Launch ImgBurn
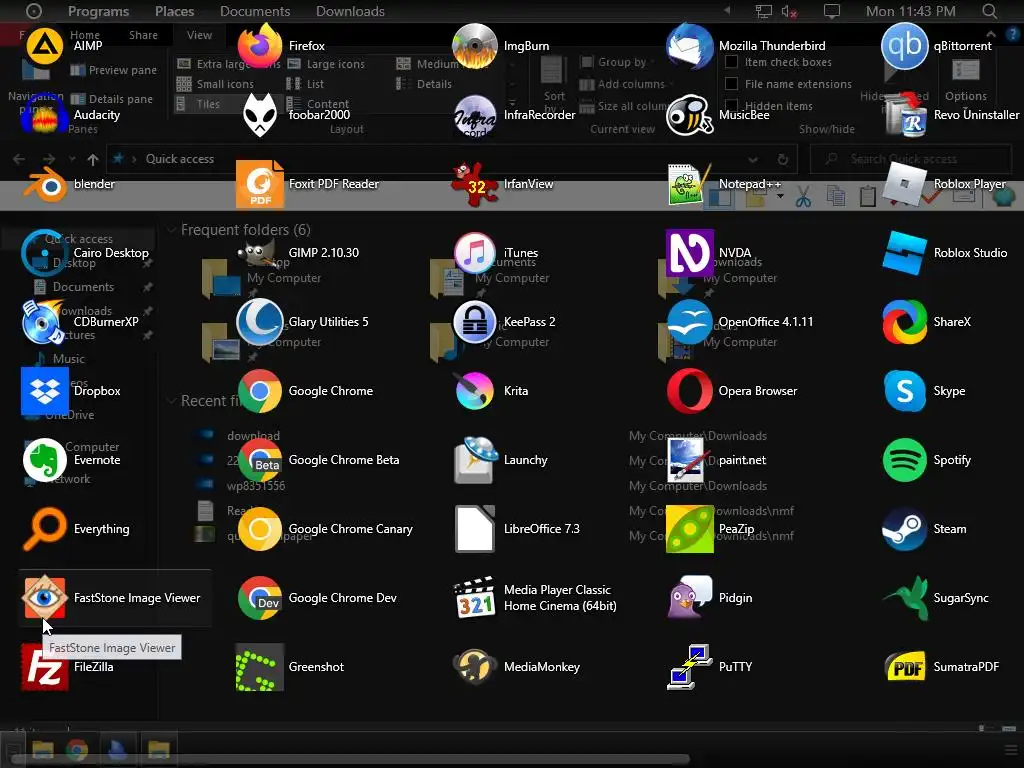The height and width of the screenshot is (768, 1024). [502, 46]
